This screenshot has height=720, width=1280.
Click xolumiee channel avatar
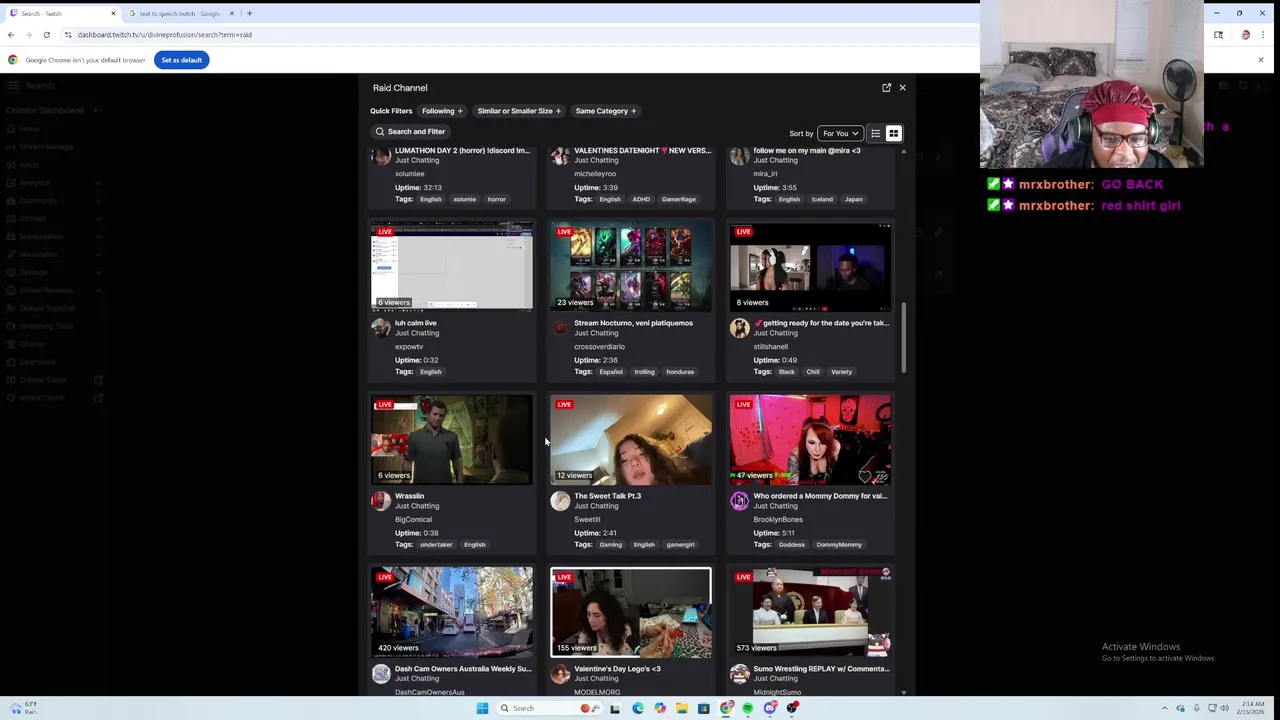pos(380,156)
